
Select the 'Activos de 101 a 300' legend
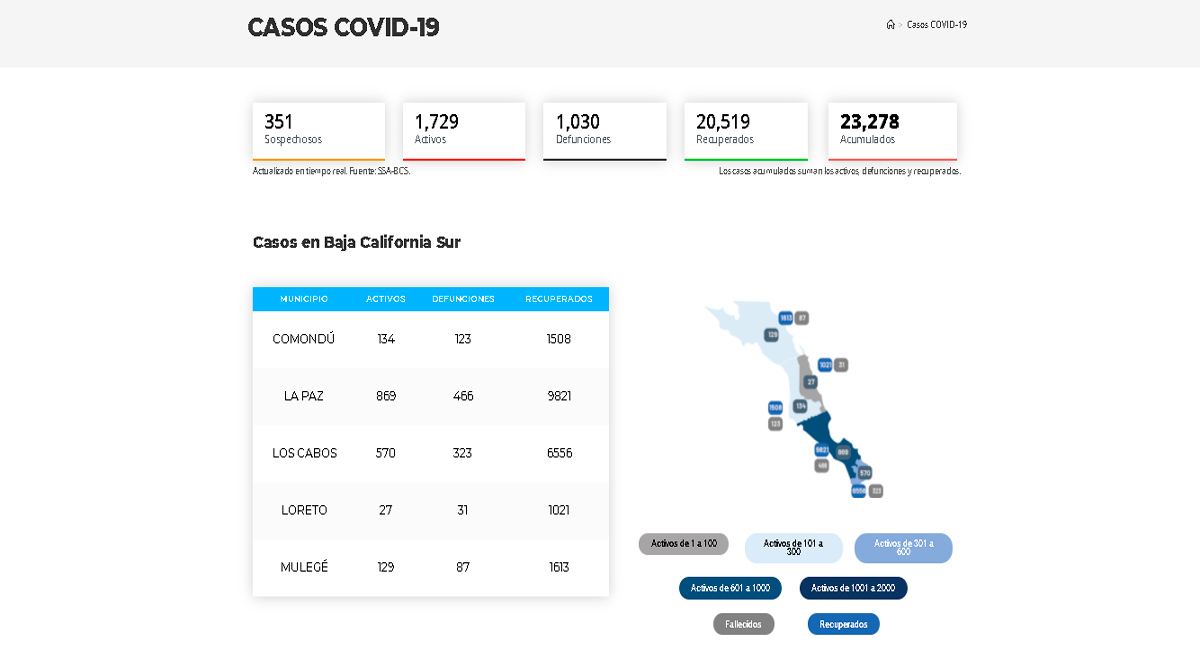[793, 548]
